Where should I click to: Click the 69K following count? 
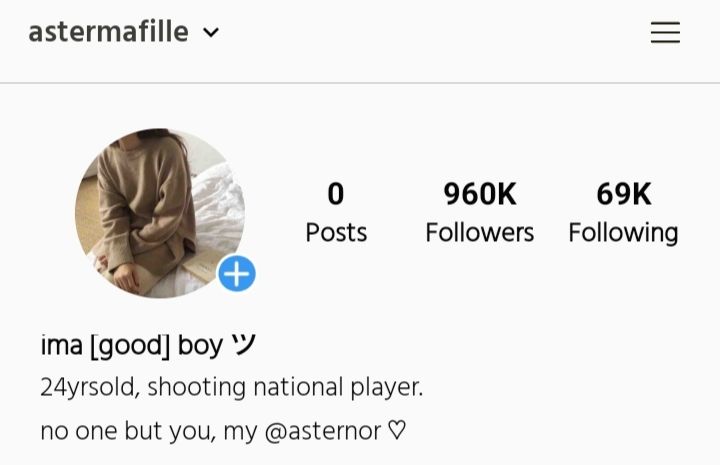[x=624, y=194]
